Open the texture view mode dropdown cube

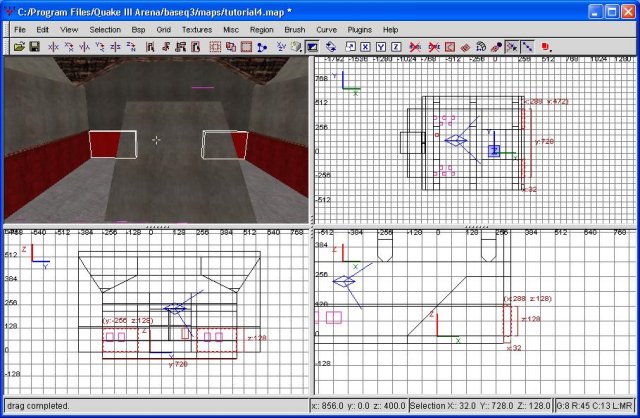296,47
